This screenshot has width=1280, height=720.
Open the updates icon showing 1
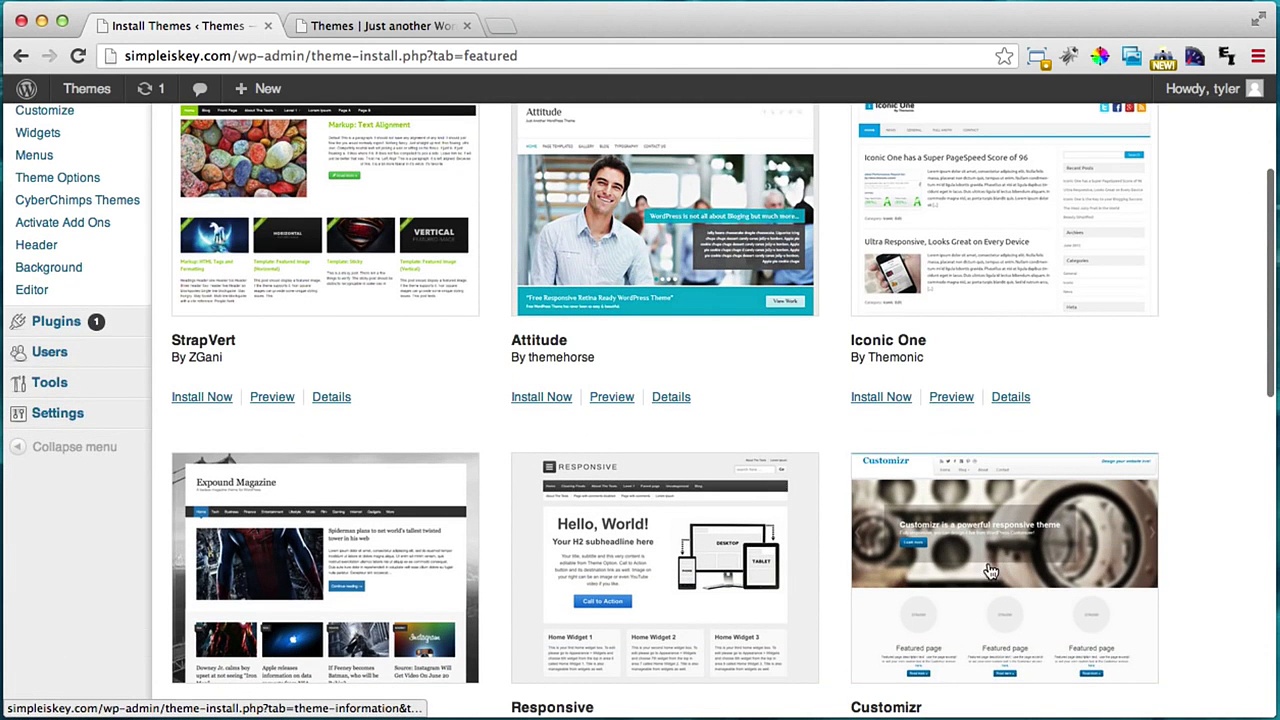[151, 89]
